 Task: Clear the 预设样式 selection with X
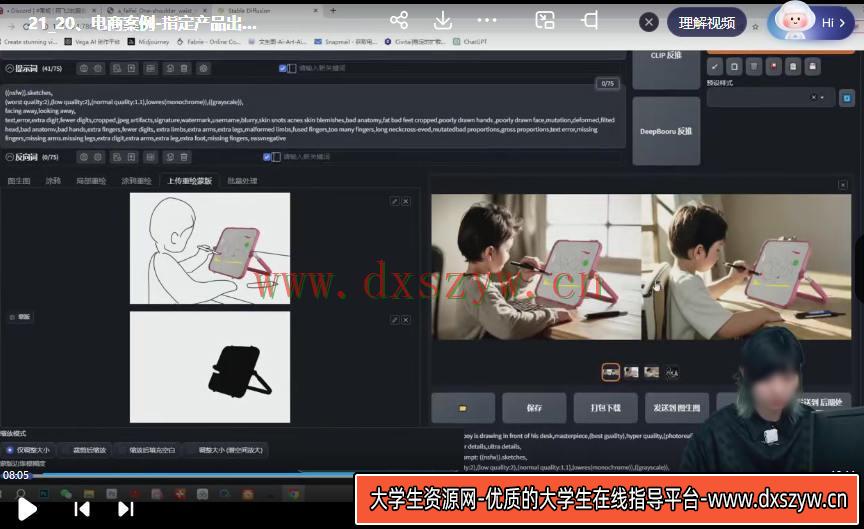click(x=813, y=98)
